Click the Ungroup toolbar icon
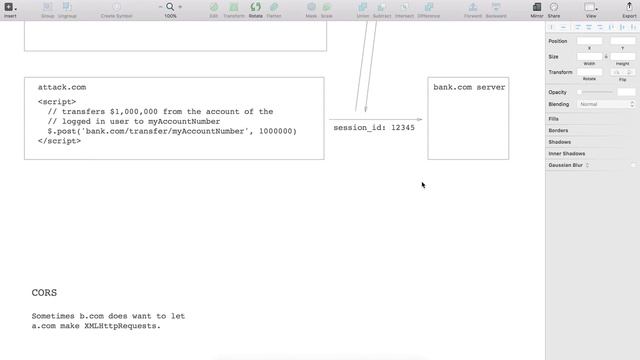Image resolution: width=640 pixels, height=360 pixels. tap(67, 7)
